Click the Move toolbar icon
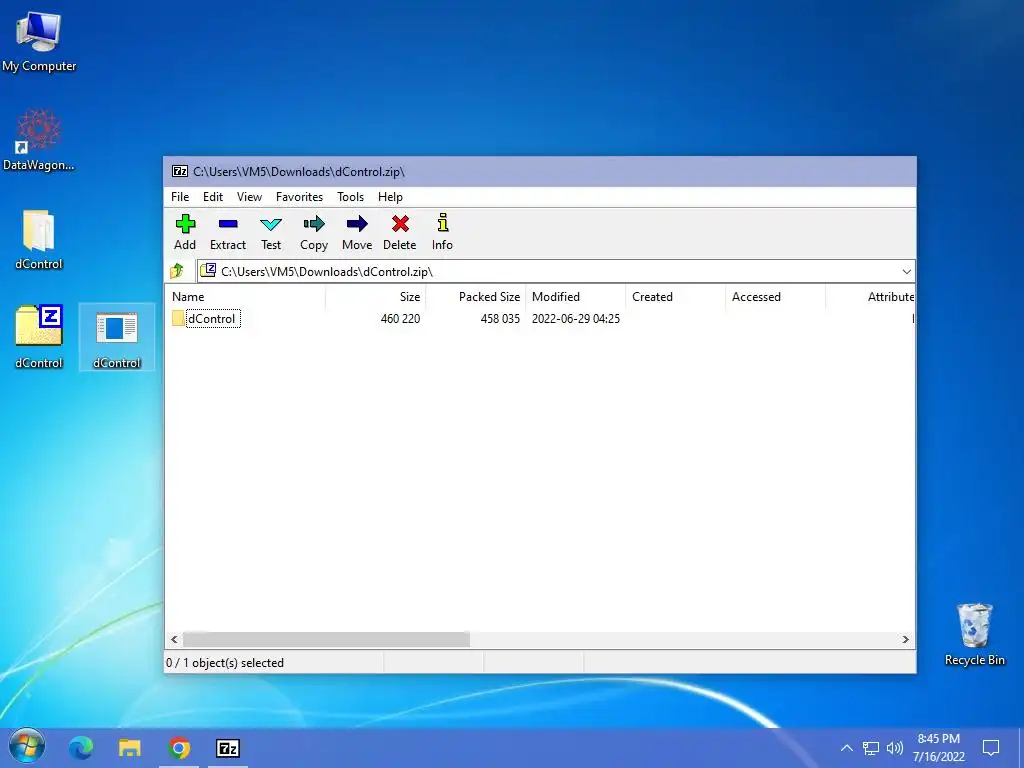Image resolution: width=1024 pixels, height=768 pixels. [x=357, y=225]
